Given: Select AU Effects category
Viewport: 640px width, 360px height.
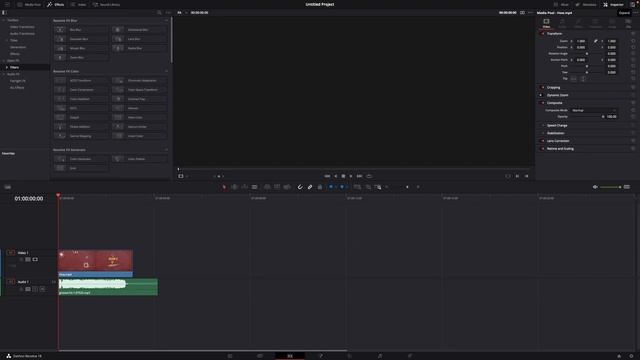Looking at the screenshot, I should tap(17, 87).
